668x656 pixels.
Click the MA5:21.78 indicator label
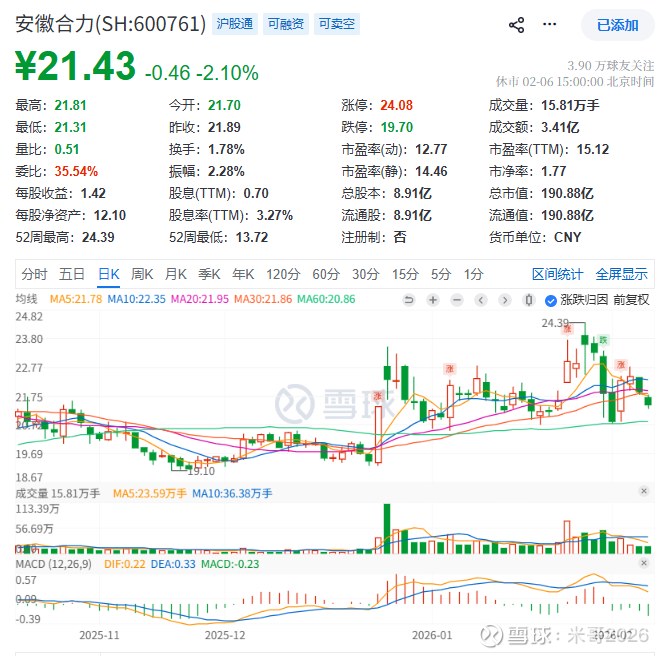pyautogui.click(x=76, y=299)
